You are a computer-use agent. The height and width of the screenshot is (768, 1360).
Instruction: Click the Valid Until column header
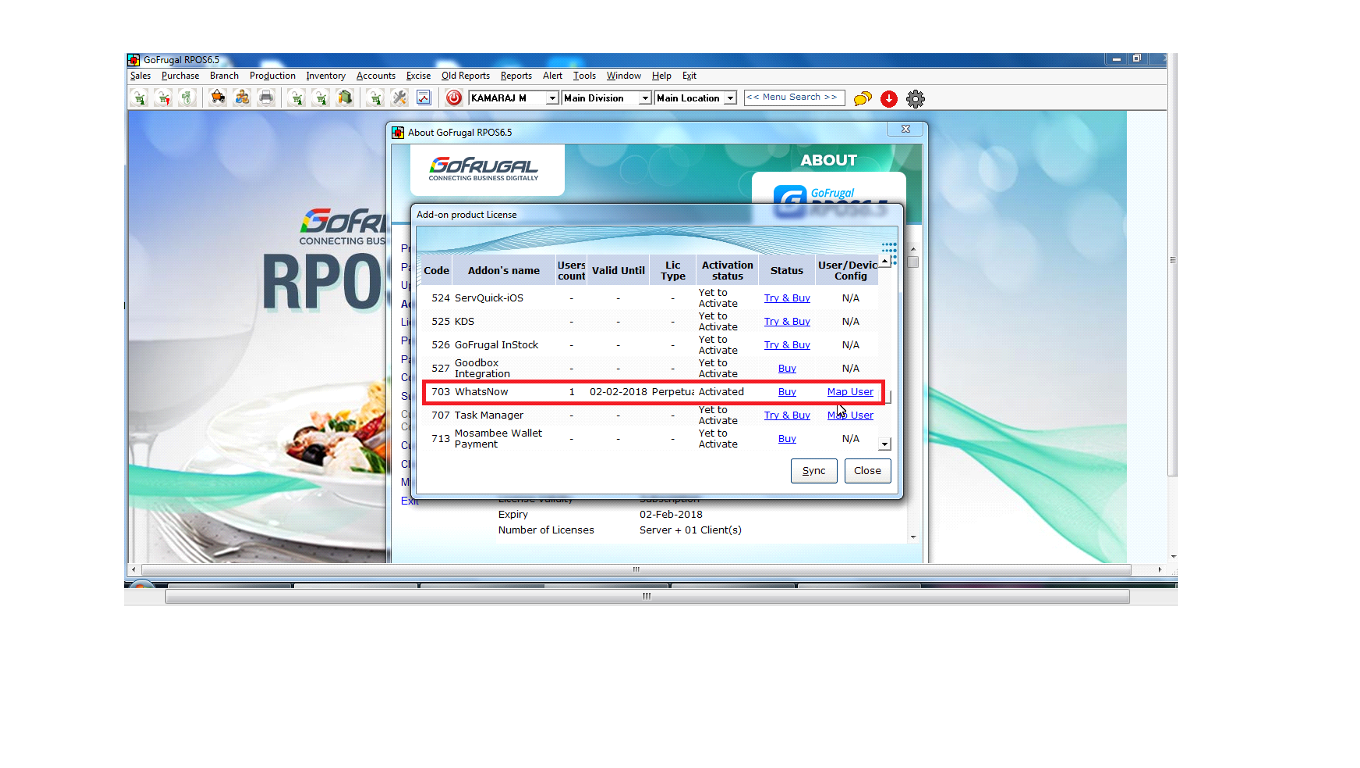(618, 271)
